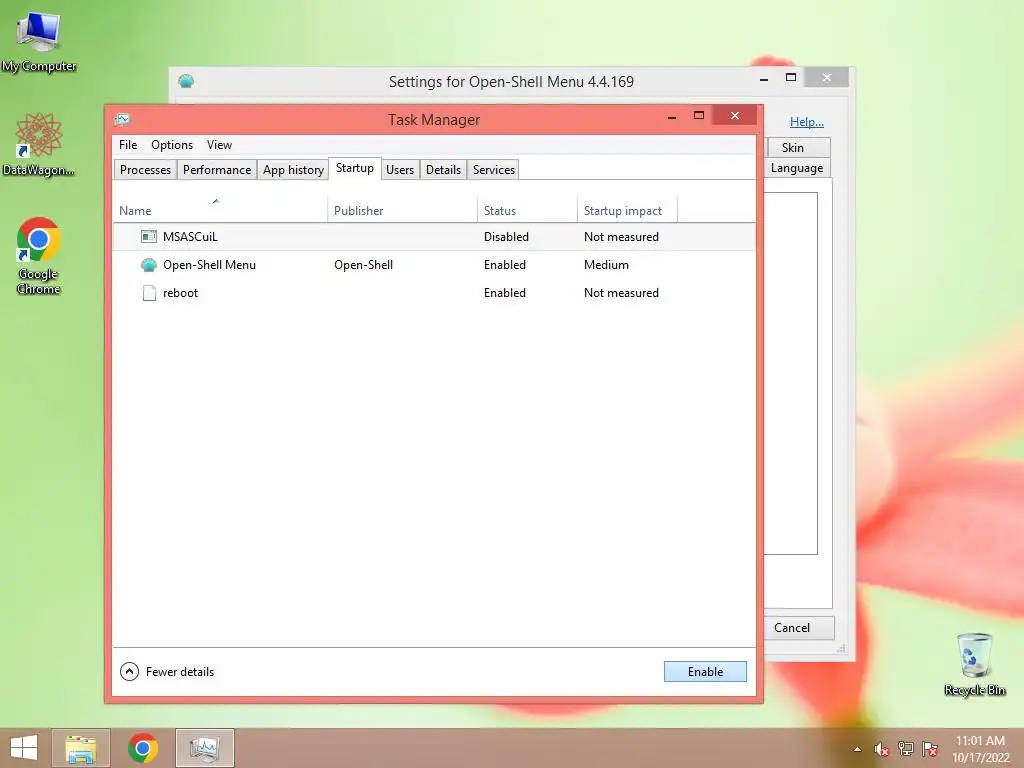The height and width of the screenshot is (768, 1024).
Task: Switch to the App history tab
Action: click(x=293, y=170)
